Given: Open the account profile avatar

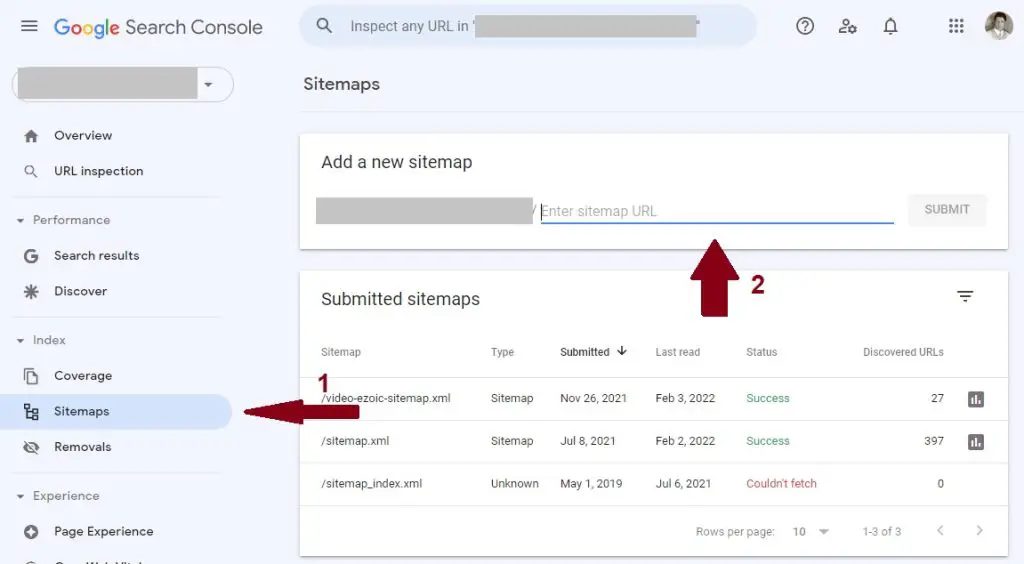Looking at the screenshot, I should (x=999, y=26).
